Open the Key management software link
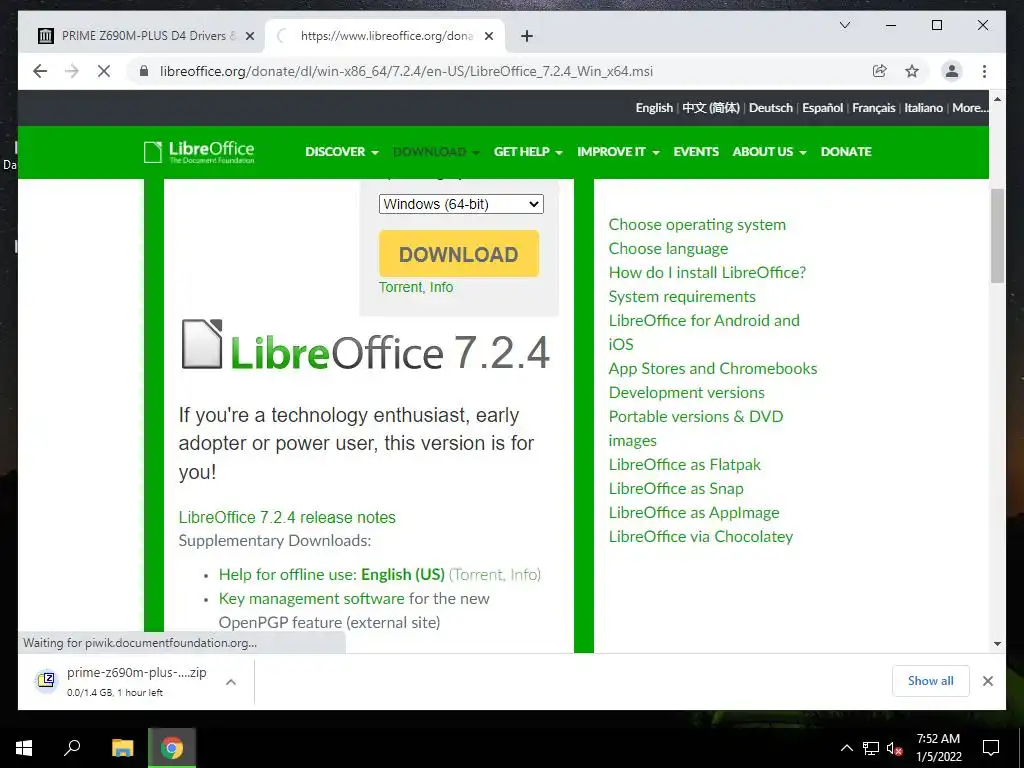 312,598
